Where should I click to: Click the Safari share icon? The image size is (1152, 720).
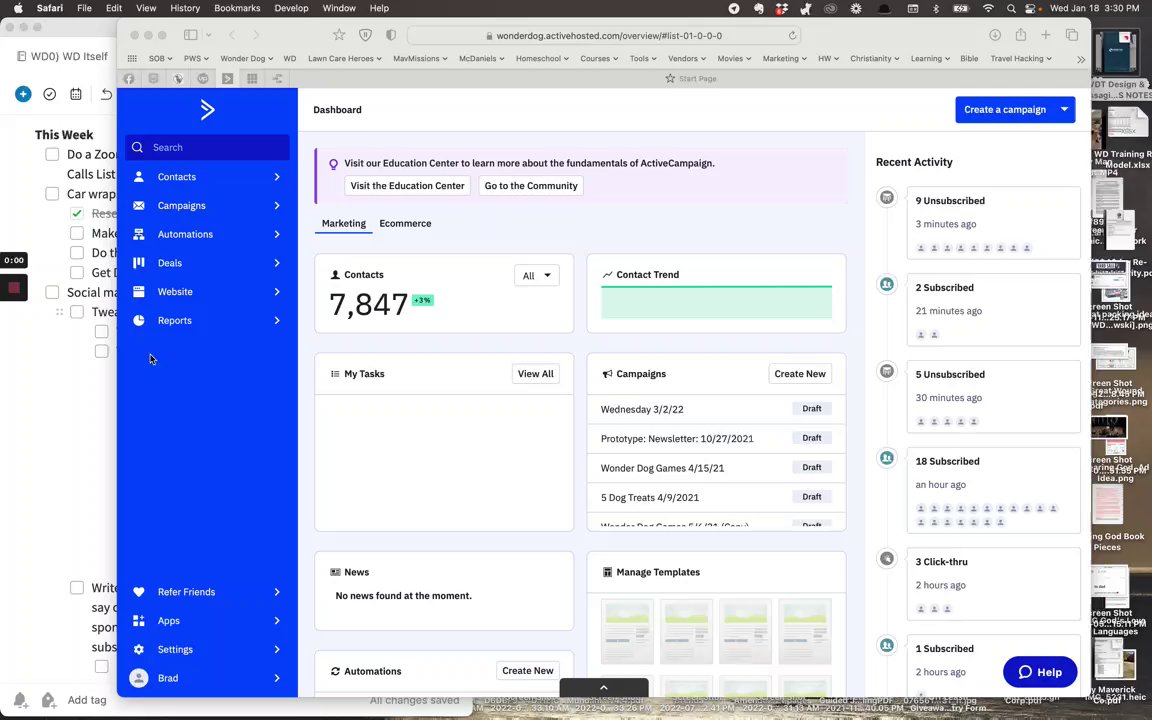[1020, 35]
